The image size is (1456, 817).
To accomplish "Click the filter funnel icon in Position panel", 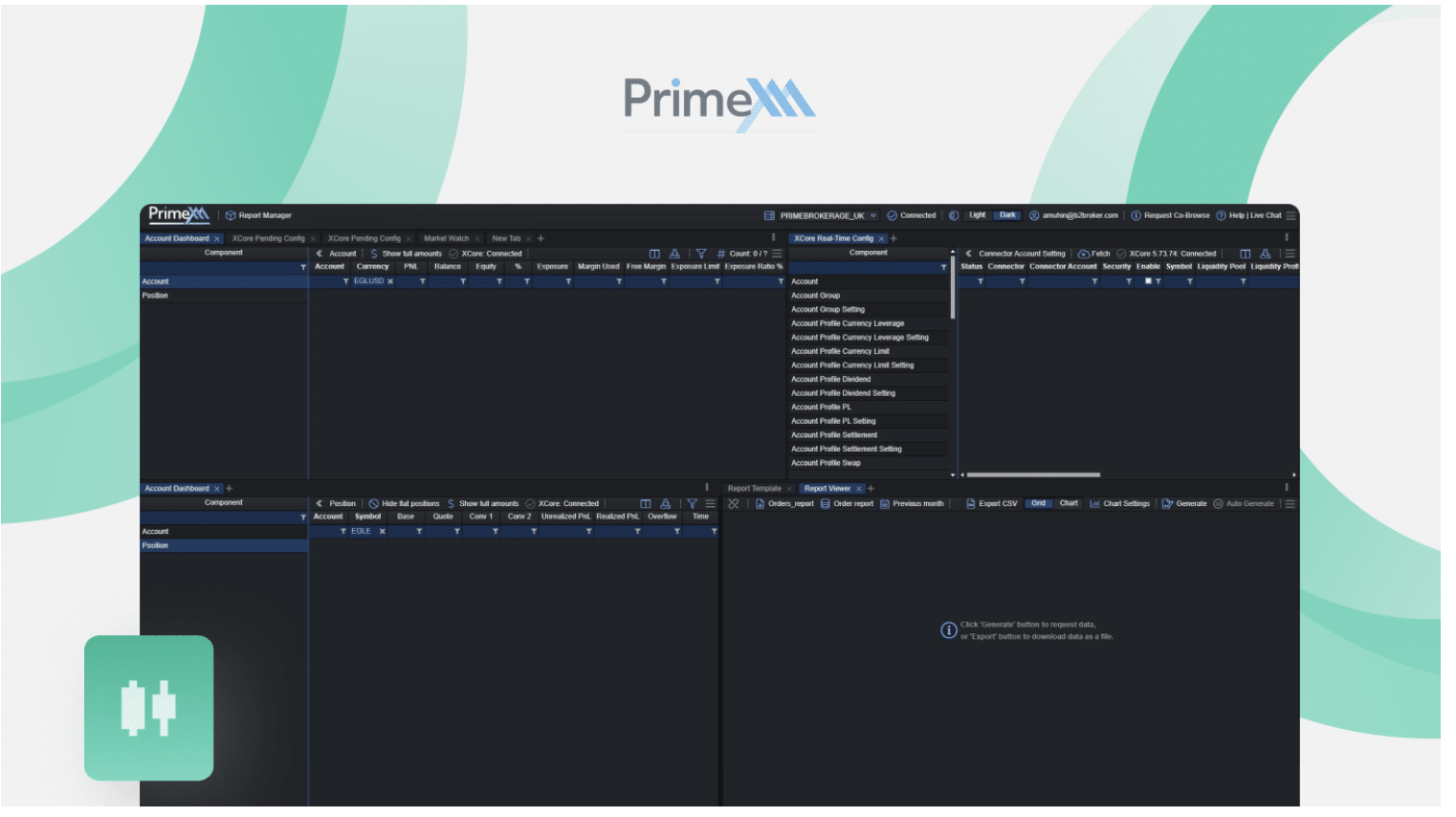I will 692,503.
